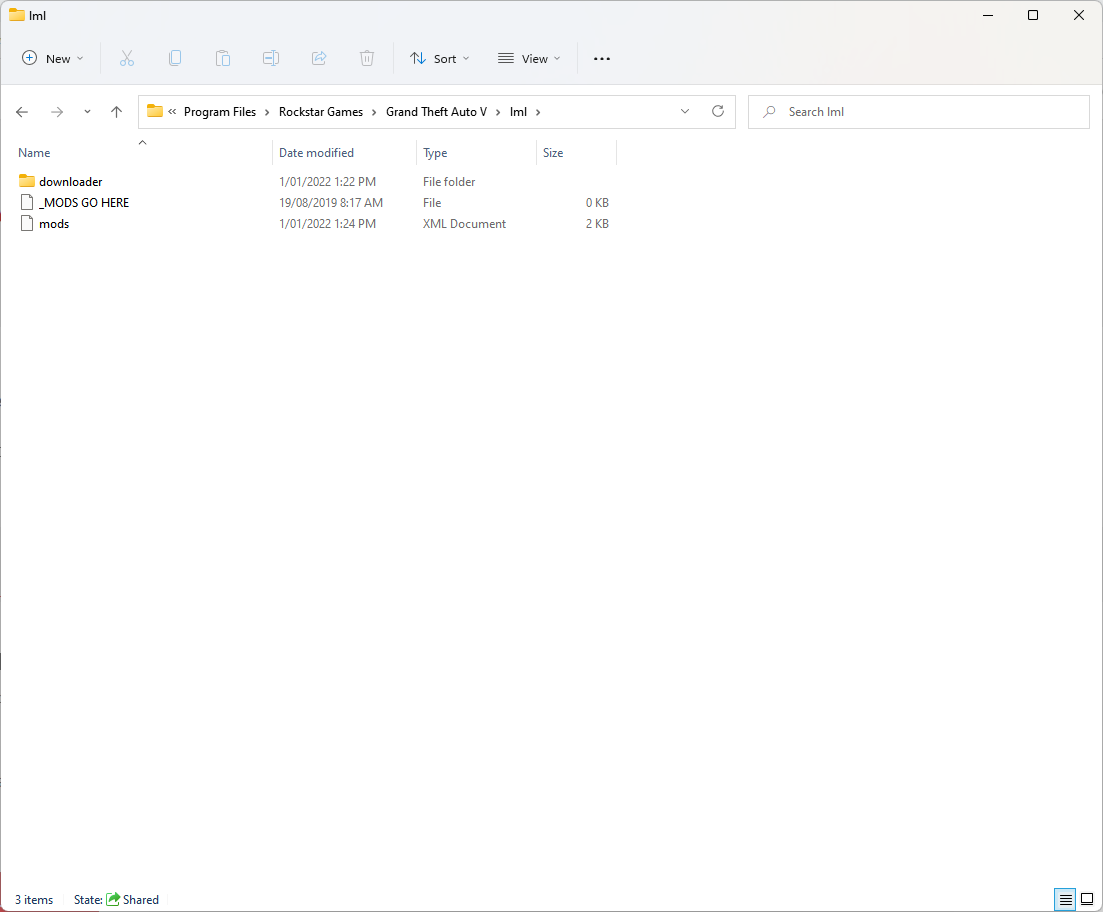Viewport: 1103px width, 912px height.
Task: Click the Paste clipboard icon
Action: tap(223, 59)
